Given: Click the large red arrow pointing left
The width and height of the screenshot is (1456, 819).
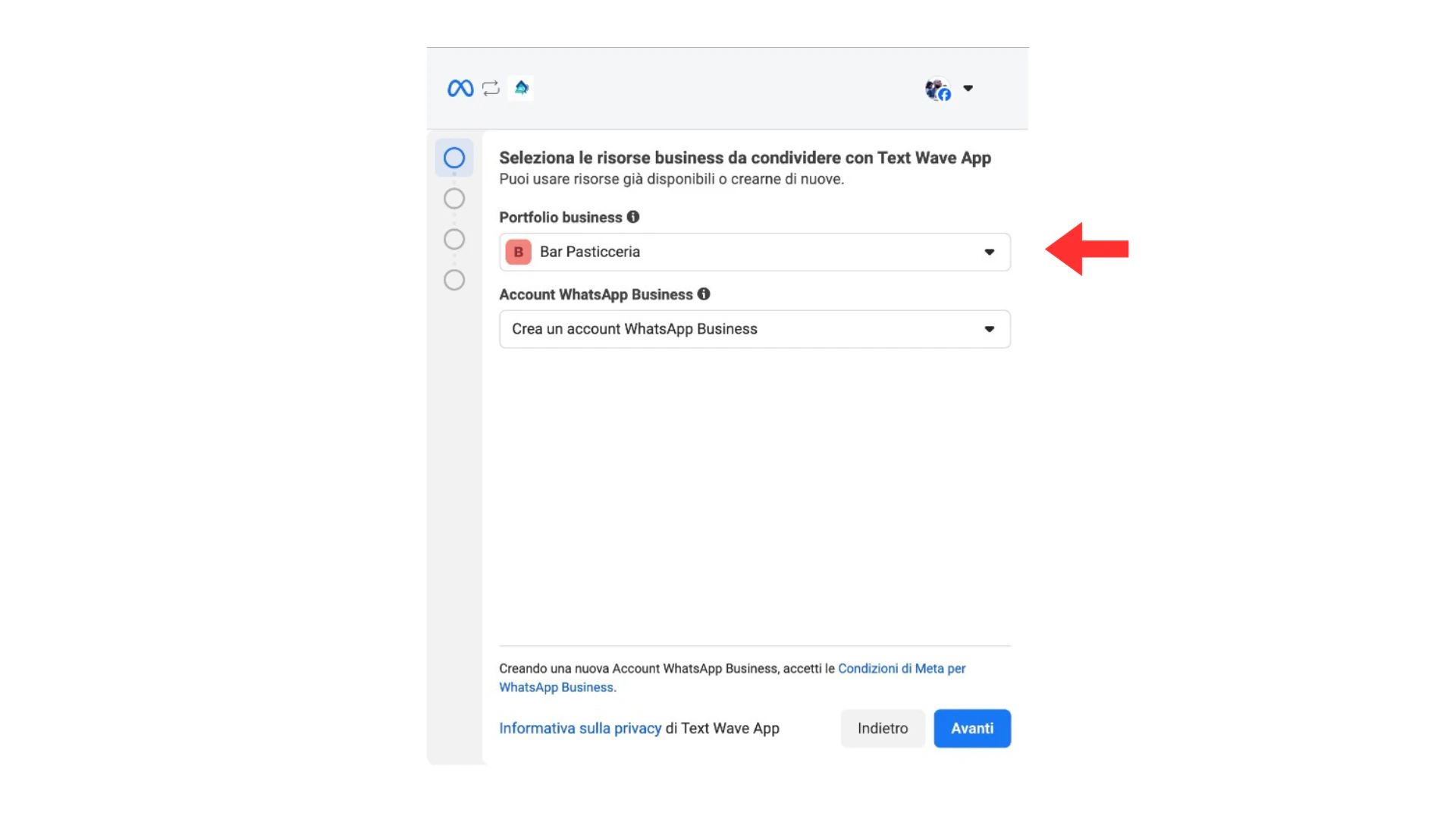Looking at the screenshot, I should click(x=1086, y=249).
